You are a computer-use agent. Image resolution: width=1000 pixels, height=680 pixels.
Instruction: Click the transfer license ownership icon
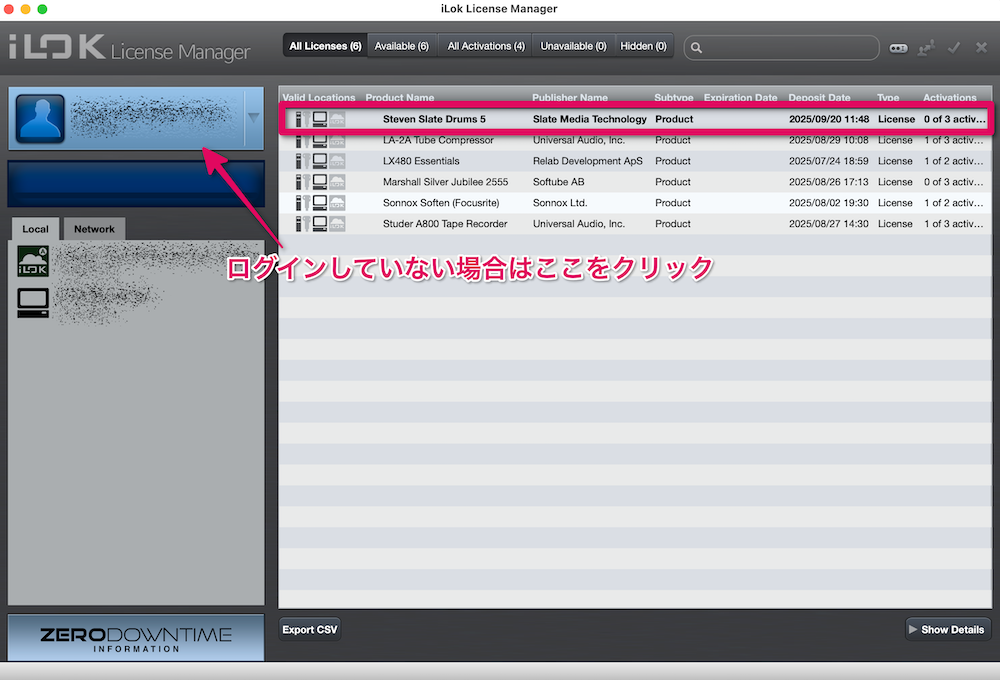point(927,47)
